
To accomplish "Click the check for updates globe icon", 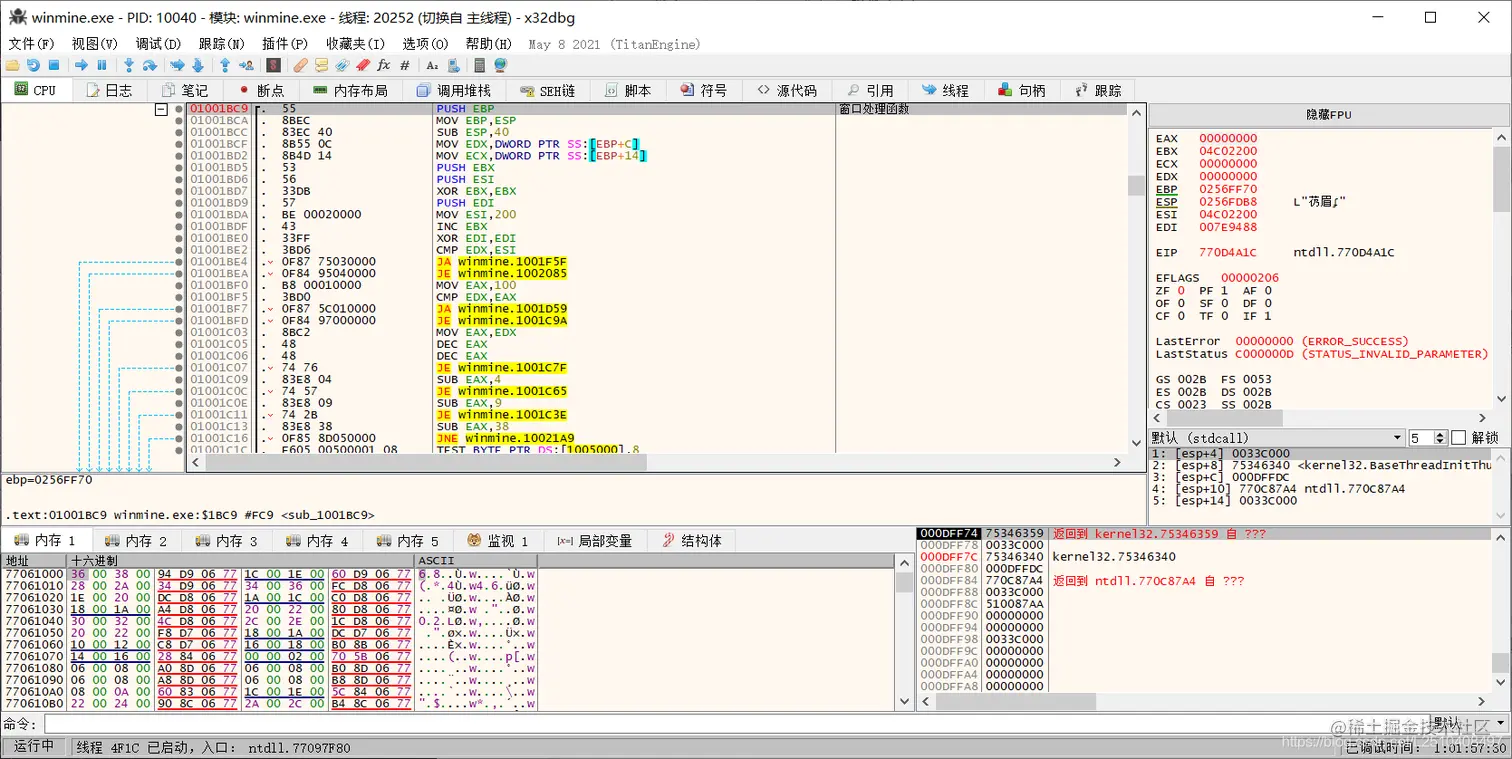I will [x=500, y=65].
